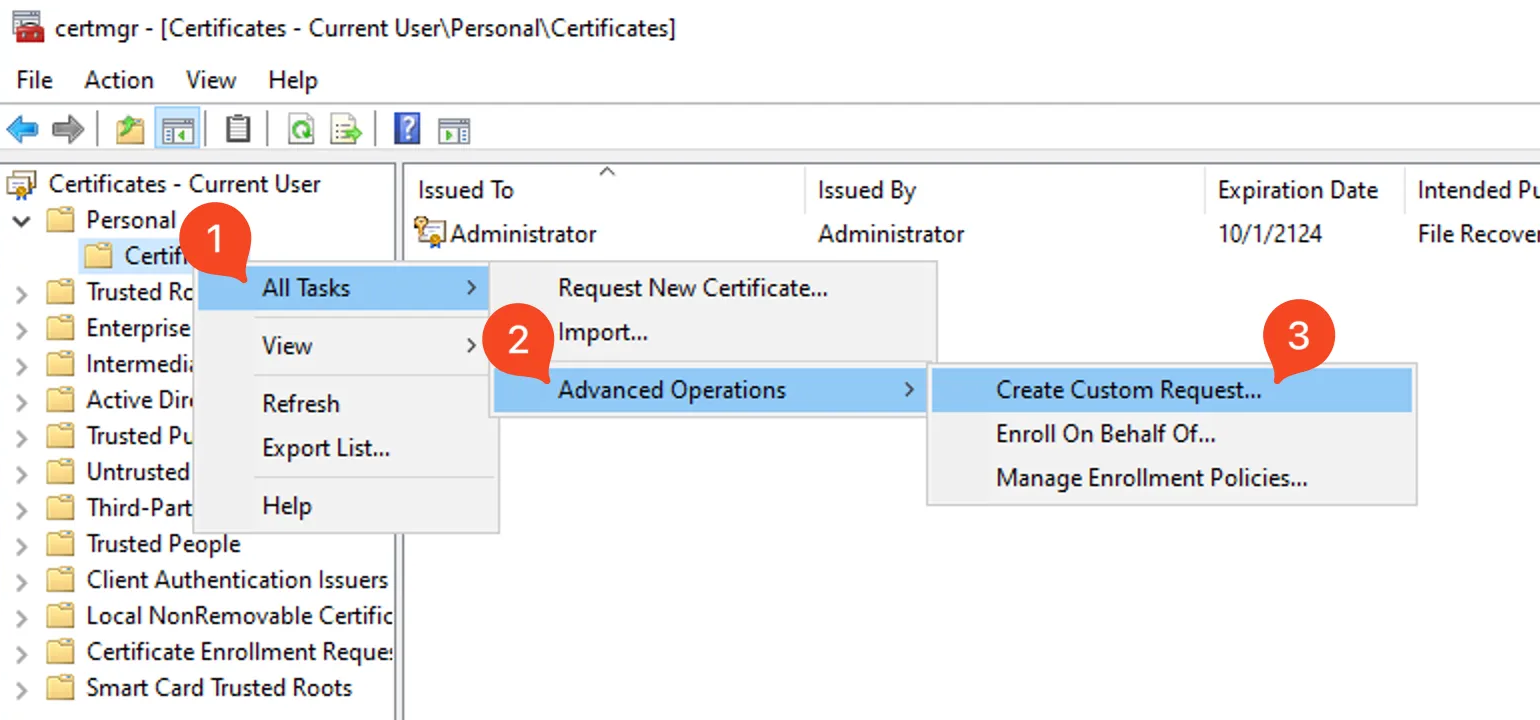Navigate back using the Back arrow icon
Viewport: 1540px width, 720px height.
(22, 128)
